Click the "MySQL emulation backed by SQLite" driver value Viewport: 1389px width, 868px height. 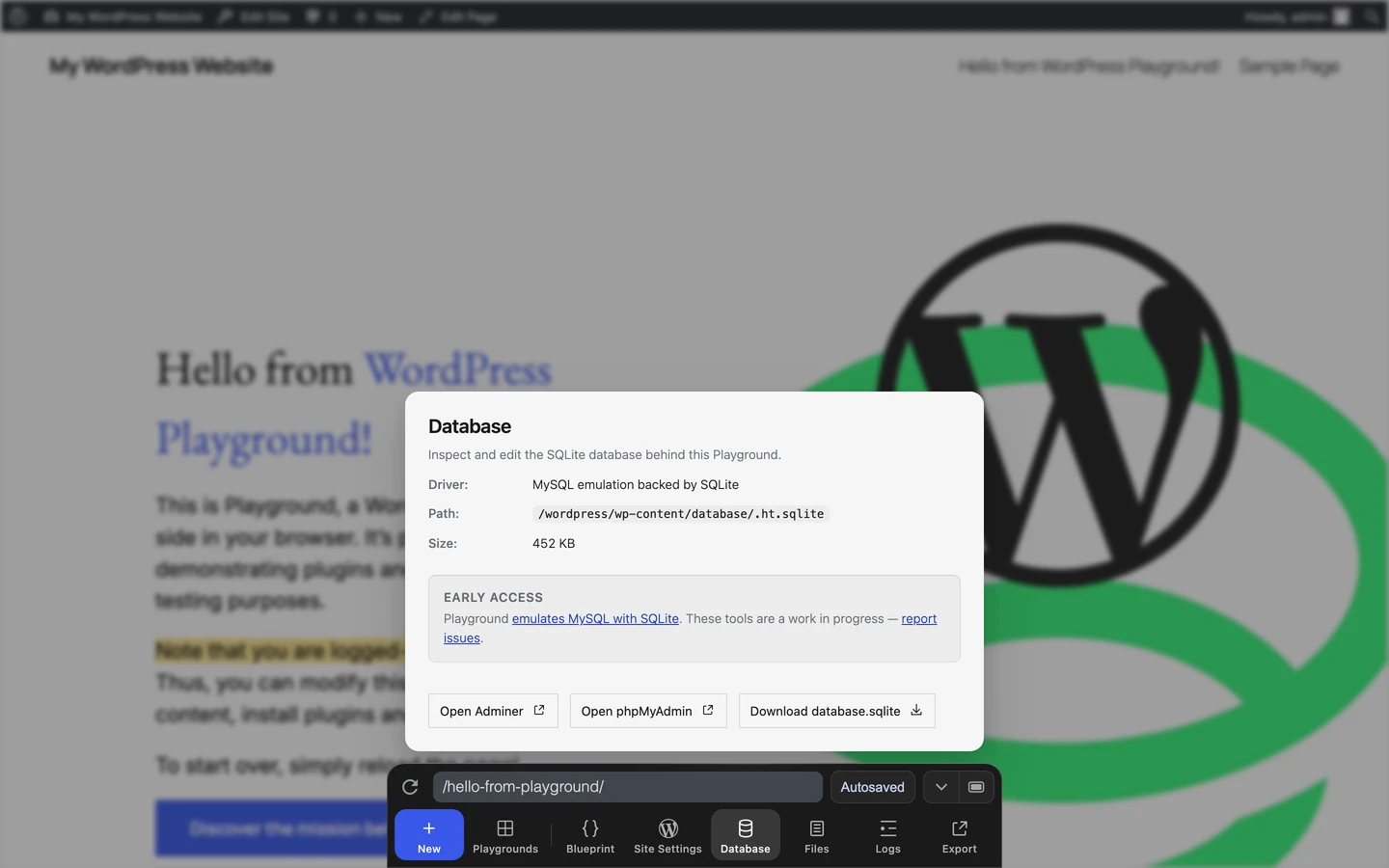pos(636,485)
